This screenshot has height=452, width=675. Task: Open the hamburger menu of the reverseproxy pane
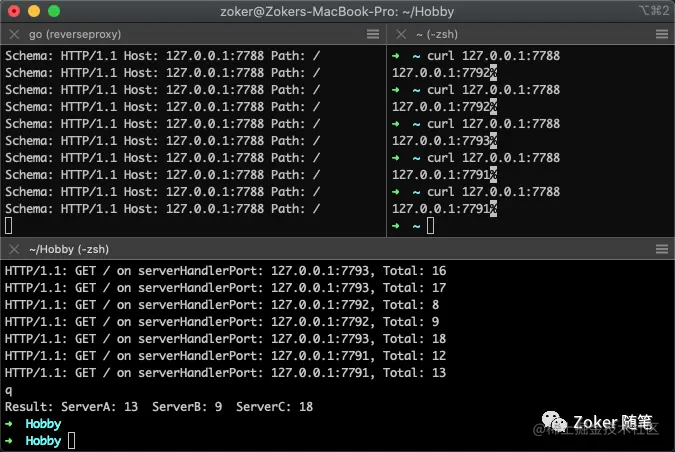(373, 34)
